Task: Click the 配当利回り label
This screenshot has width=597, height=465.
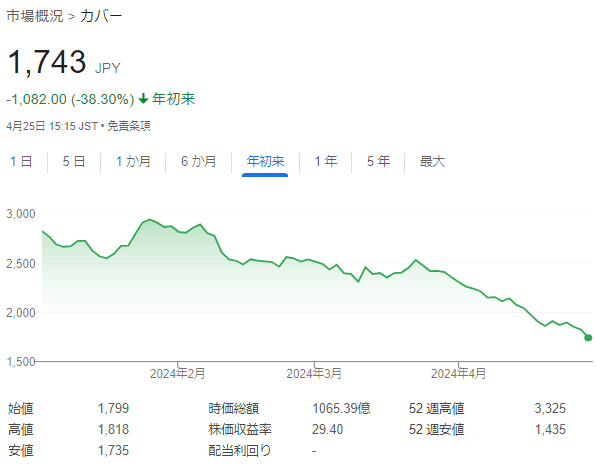Action: point(239,451)
